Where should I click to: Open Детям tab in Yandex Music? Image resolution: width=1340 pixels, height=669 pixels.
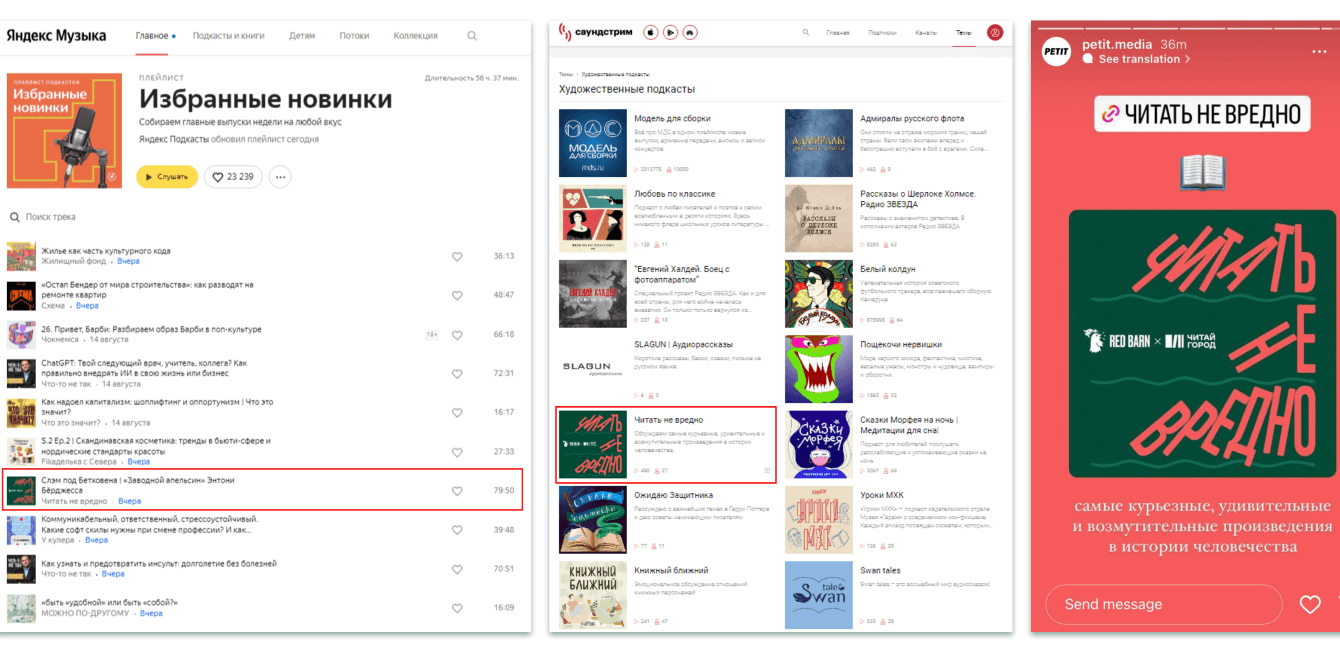(302, 36)
